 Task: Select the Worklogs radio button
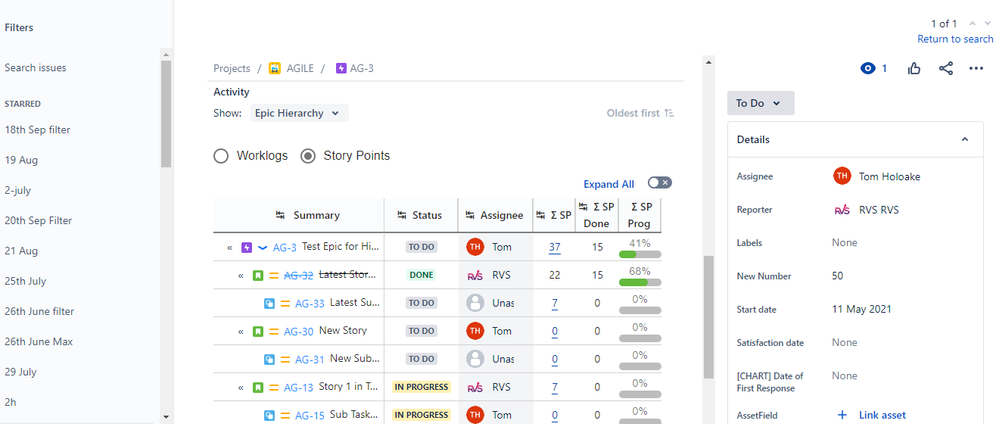point(220,156)
